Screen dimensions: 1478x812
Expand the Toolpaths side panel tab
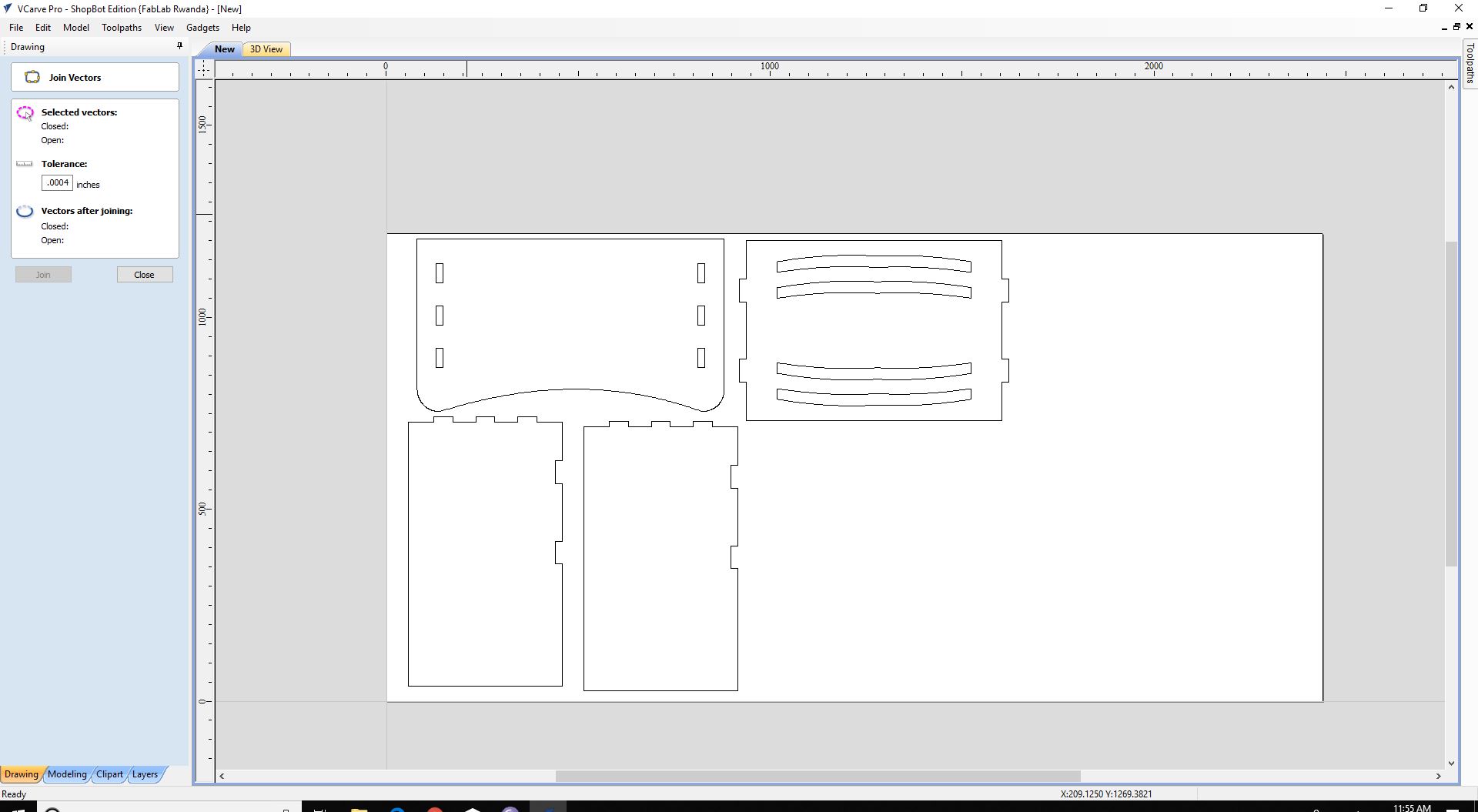click(1470, 63)
